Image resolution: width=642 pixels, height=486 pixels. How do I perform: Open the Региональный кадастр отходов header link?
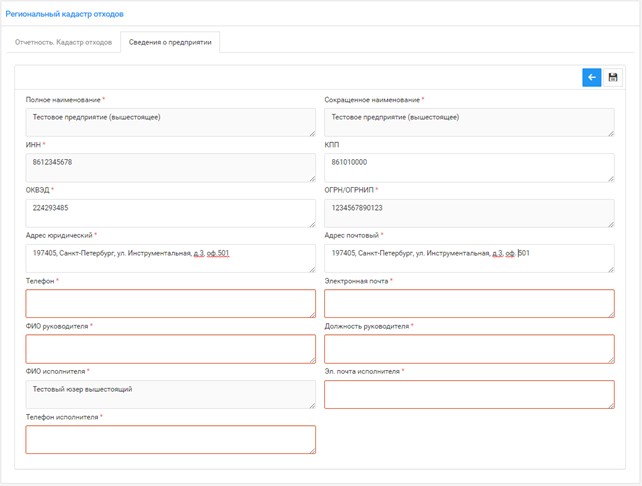(x=65, y=14)
